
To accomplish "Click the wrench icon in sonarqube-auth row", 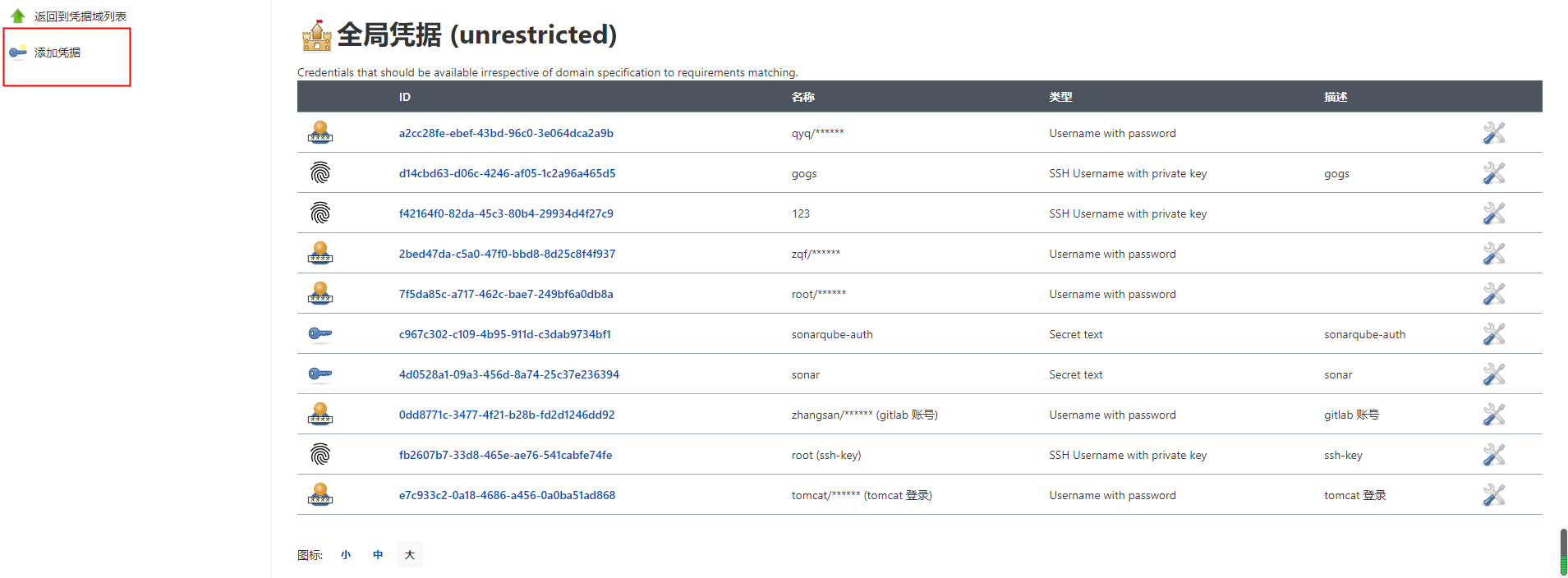I will click(x=1493, y=334).
